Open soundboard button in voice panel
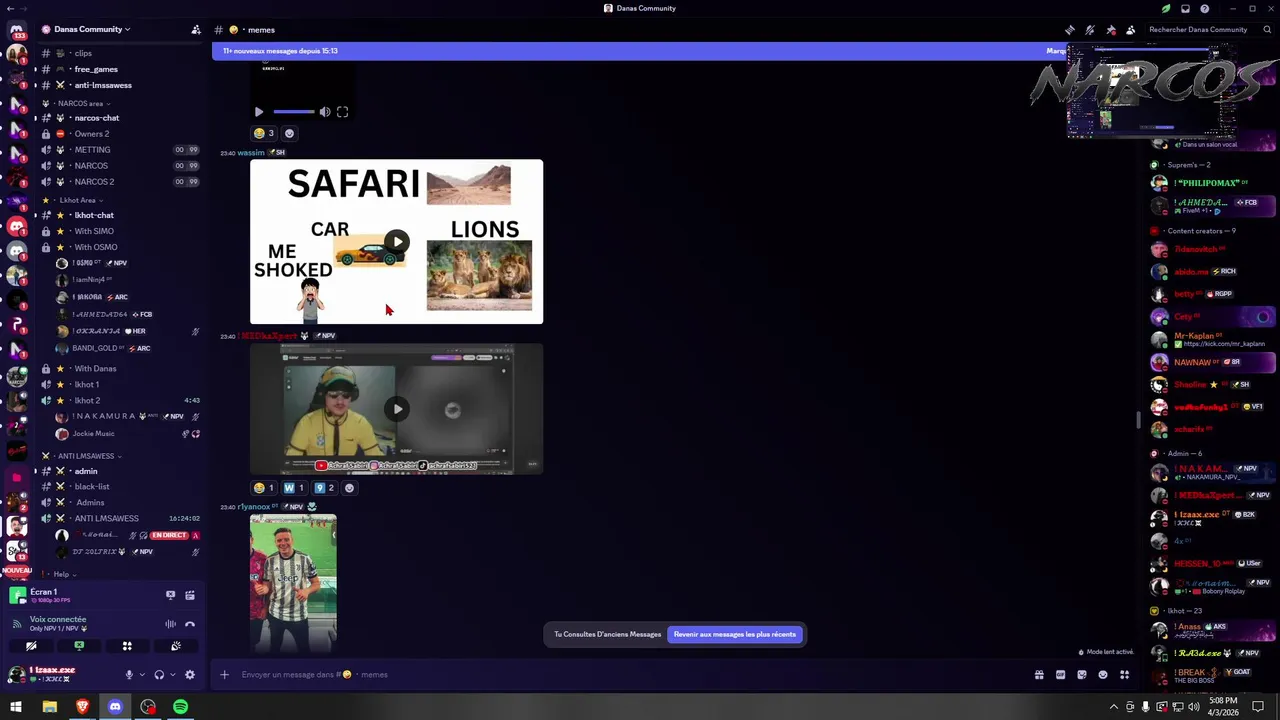Viewport: 1280px width, 720px height. pos(176,646)
